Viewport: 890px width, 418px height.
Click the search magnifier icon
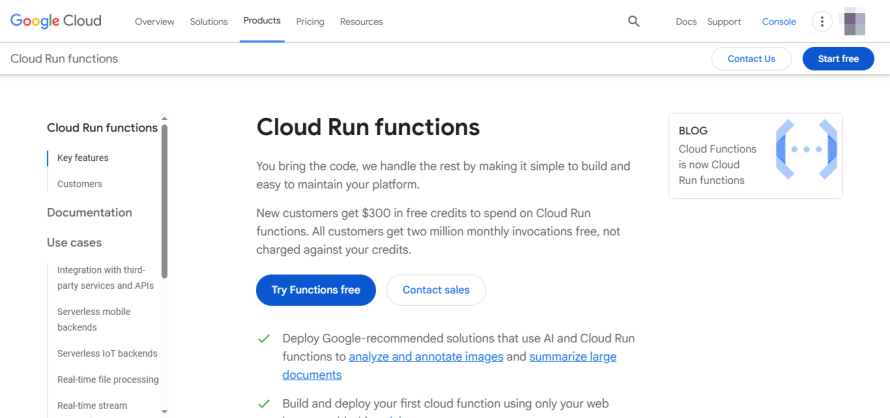[x=633, y=22]
